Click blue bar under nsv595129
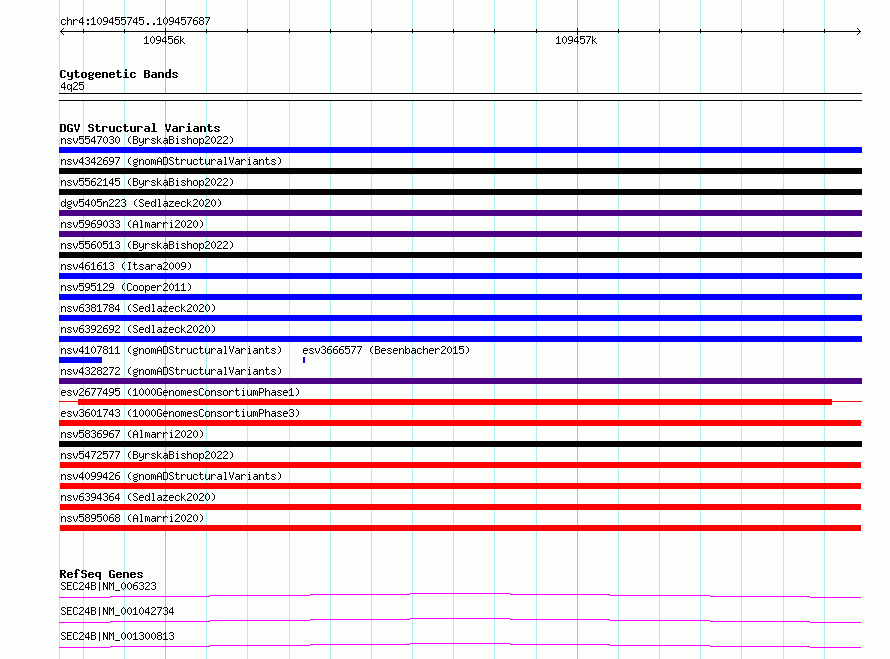The image size is (890, 659). (x=460, y=297)
